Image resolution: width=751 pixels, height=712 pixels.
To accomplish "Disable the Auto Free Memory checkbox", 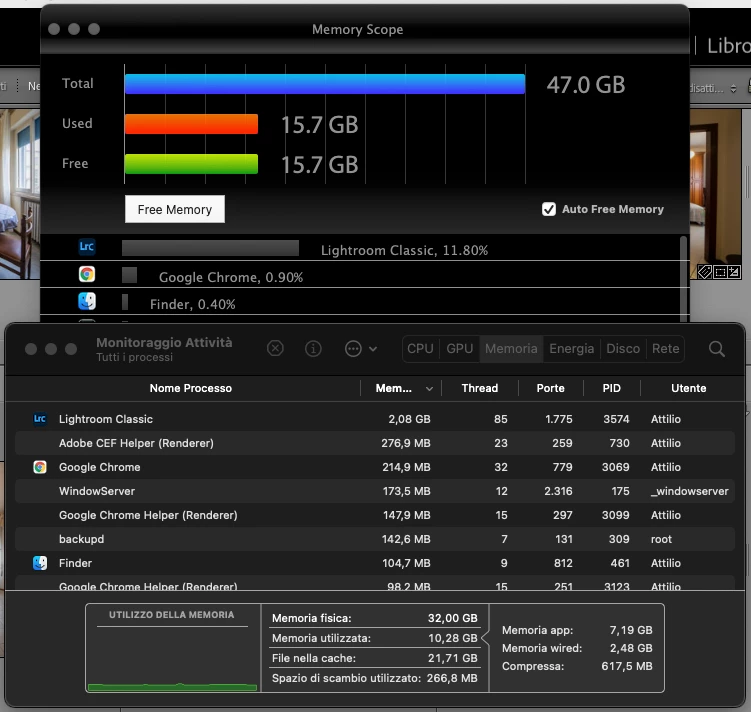I will pos(549,209).
